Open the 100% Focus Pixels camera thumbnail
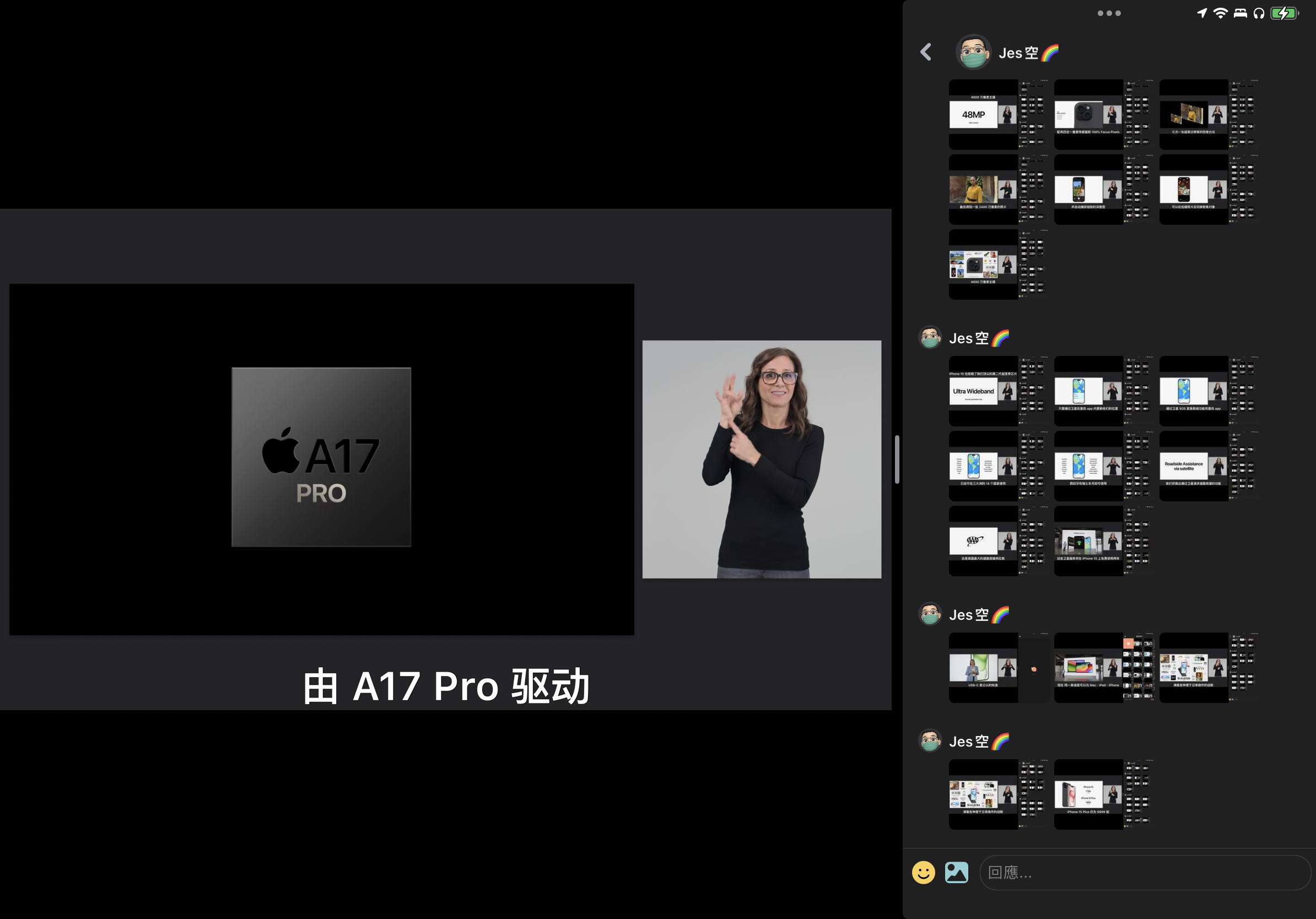 pos(1104,115)
